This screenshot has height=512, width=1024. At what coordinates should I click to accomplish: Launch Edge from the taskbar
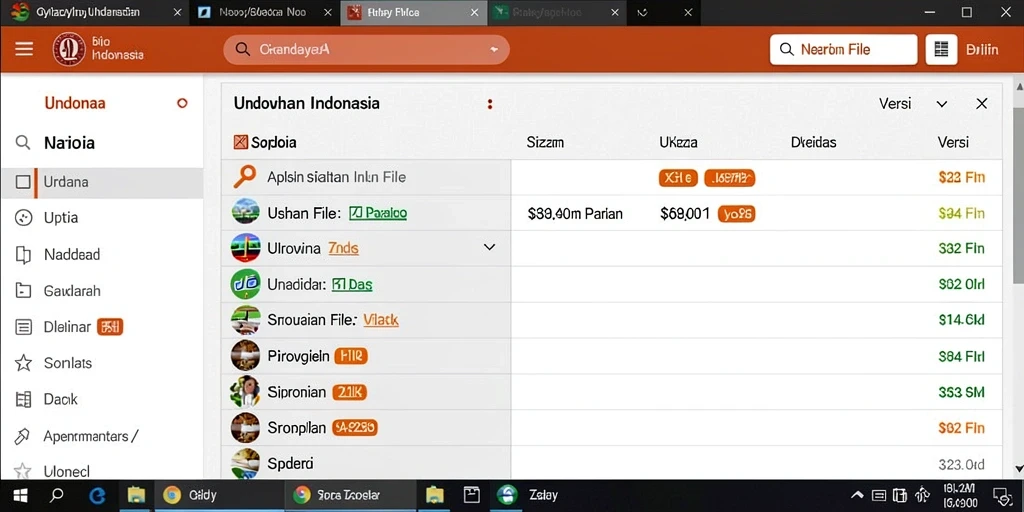(97, 496)
